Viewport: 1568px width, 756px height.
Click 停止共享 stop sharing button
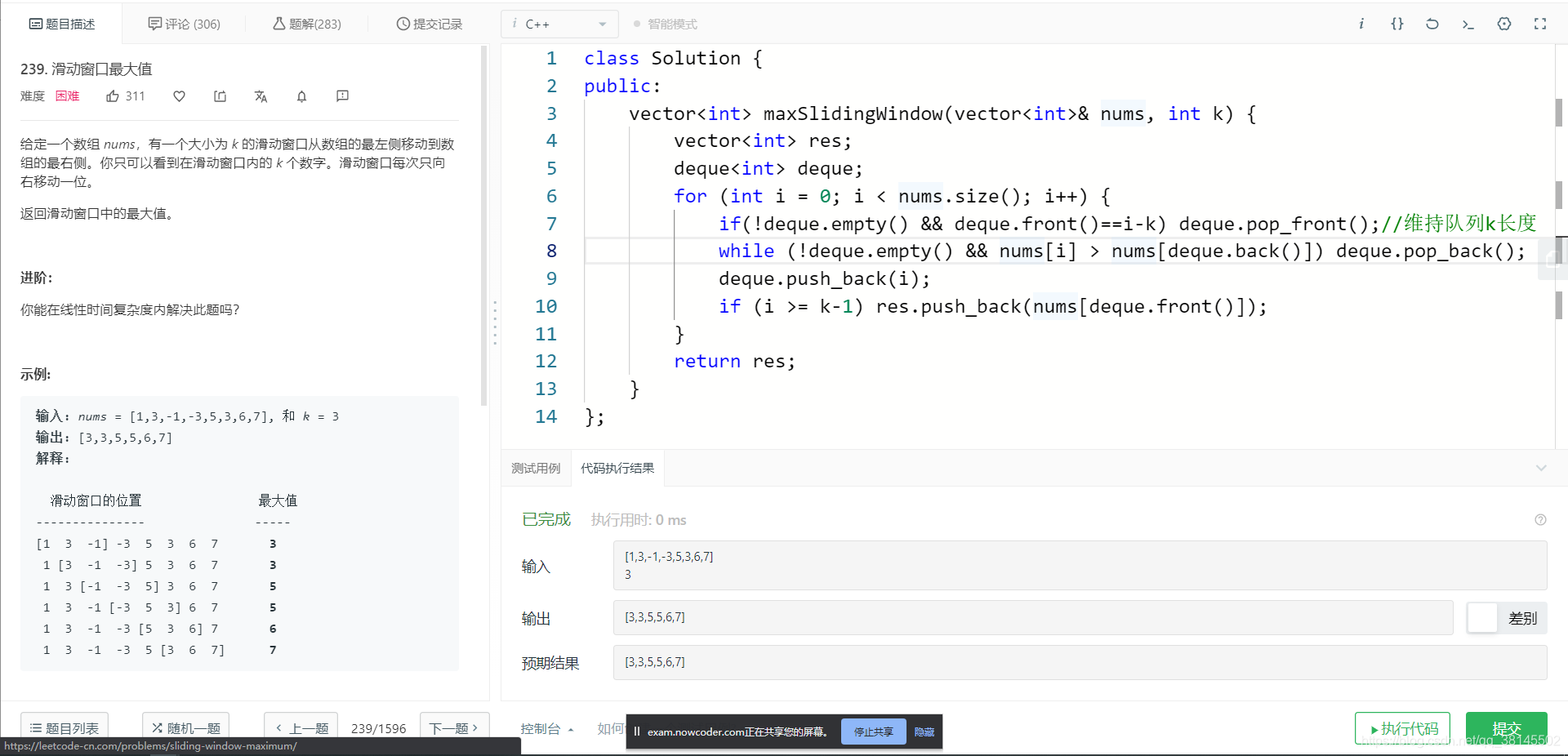pos(873,732)
